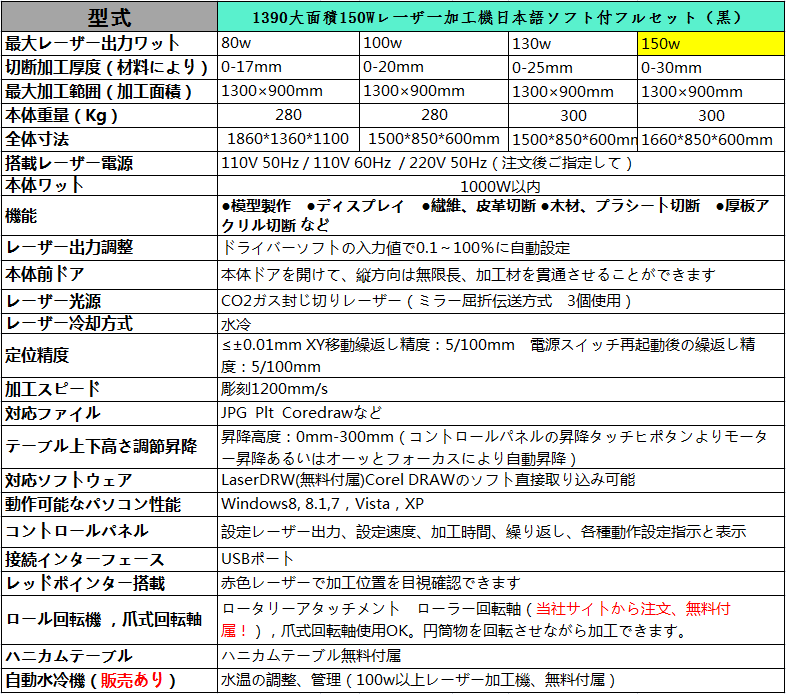Click the '接続インターフェース' row label

109,559
